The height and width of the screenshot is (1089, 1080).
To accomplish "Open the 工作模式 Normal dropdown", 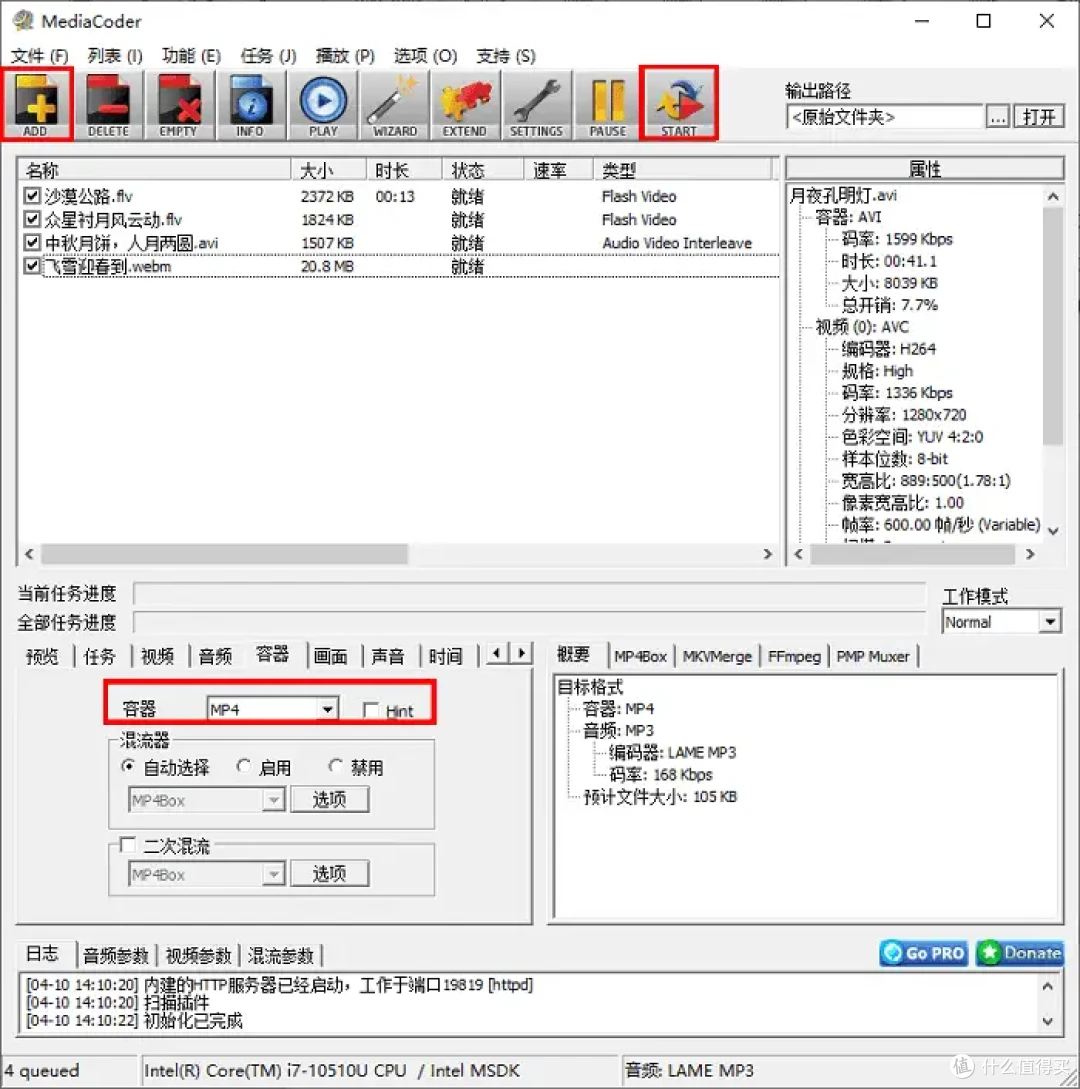I will 1002,622.
